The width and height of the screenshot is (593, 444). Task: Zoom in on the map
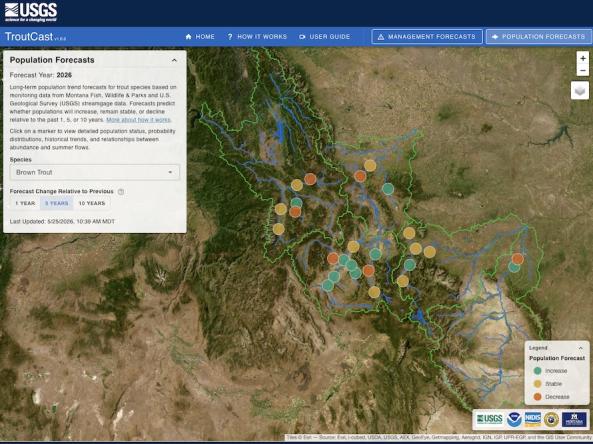583,59
